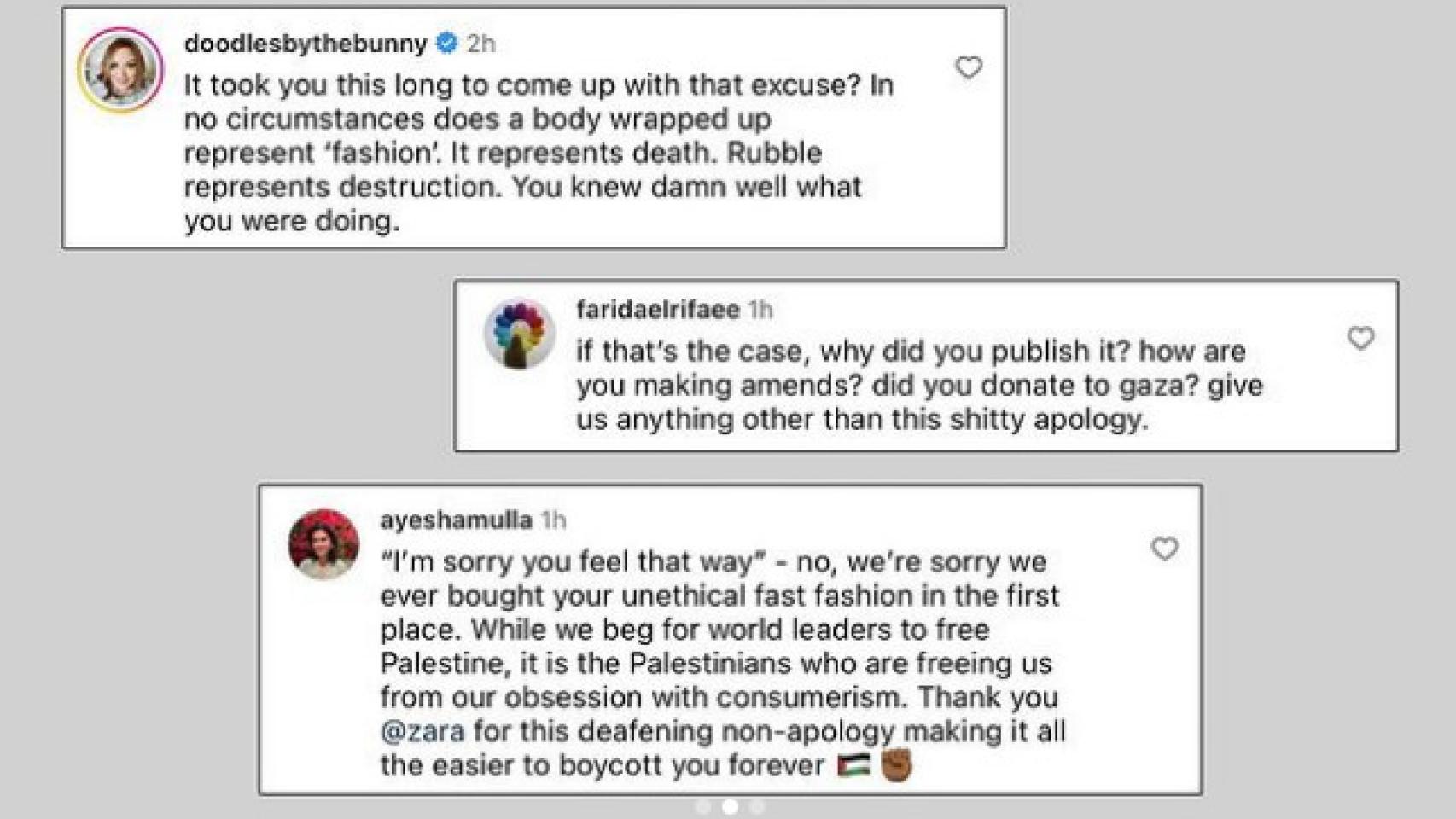Like the doodlesbythebunny comment with the heart
Viewport: 1456px width, 819px height.
tap(968, 67)
